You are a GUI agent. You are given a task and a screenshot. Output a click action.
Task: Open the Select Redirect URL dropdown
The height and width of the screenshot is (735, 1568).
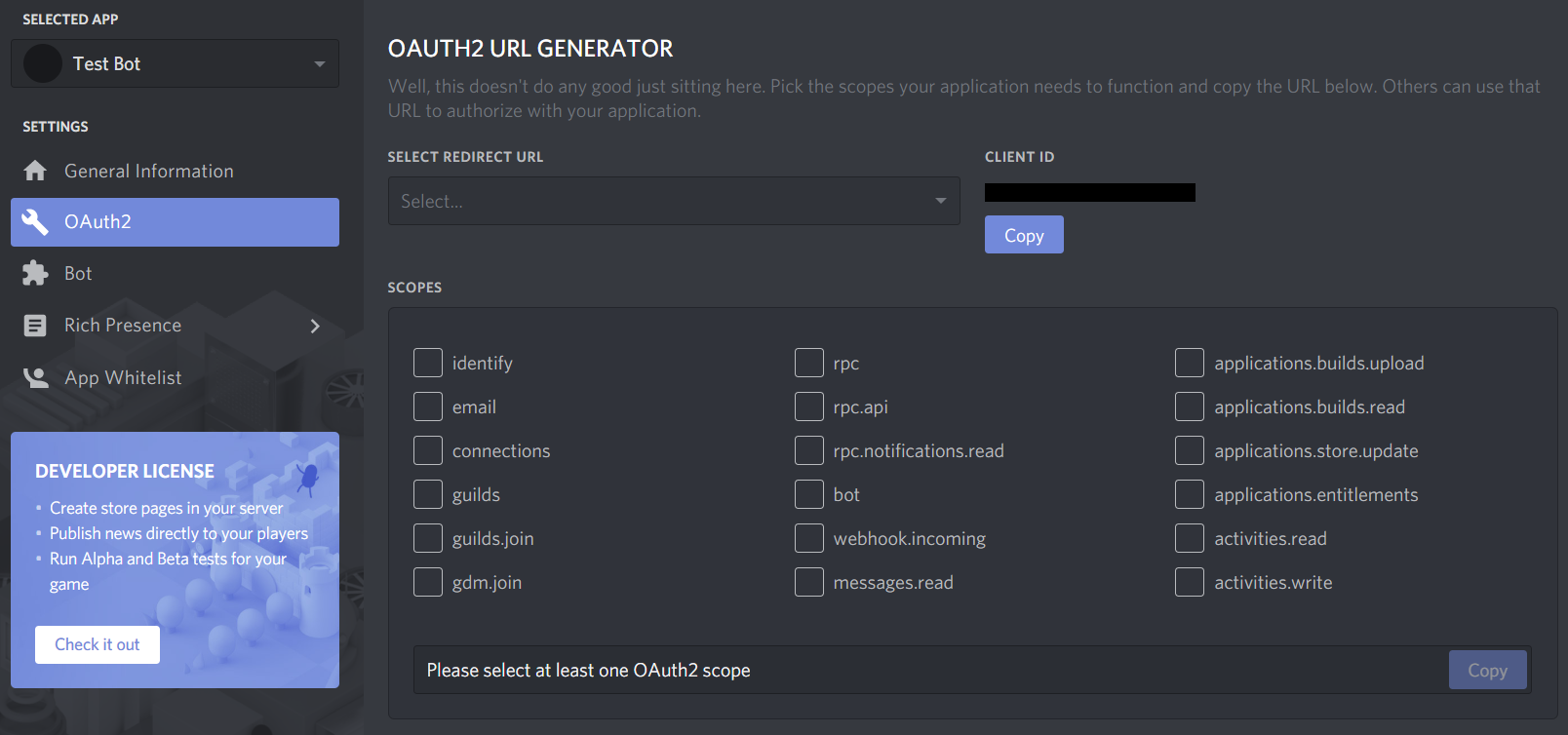674,201
